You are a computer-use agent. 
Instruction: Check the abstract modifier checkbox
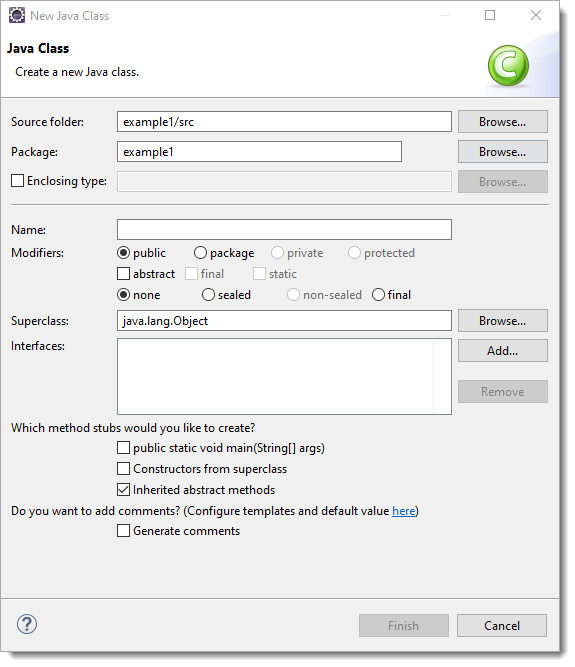click(123, 274)
